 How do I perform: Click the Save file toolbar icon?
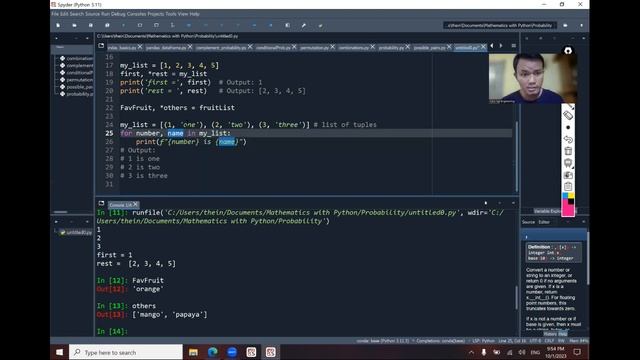(x=91, y=25)
